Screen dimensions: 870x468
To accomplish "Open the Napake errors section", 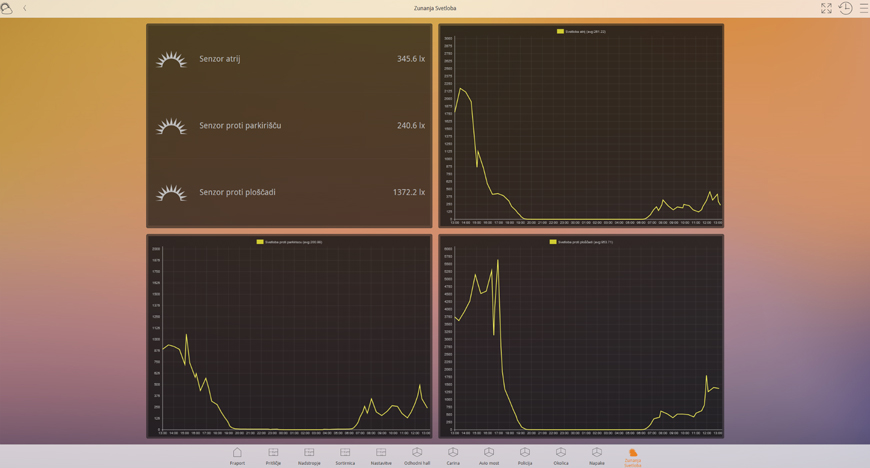I will coord(597,455).
